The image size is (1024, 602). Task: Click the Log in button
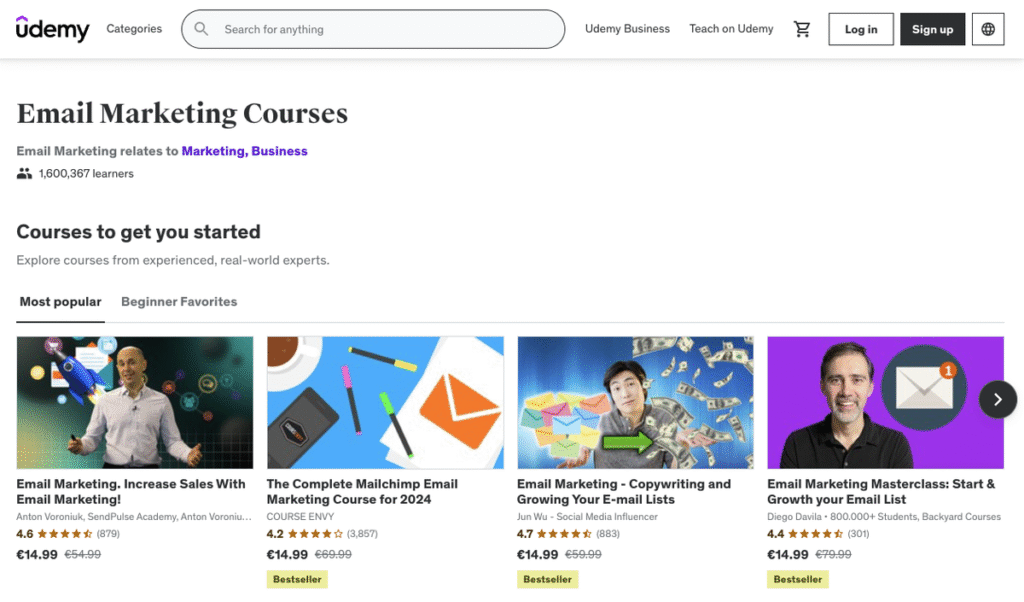[860, 29]
